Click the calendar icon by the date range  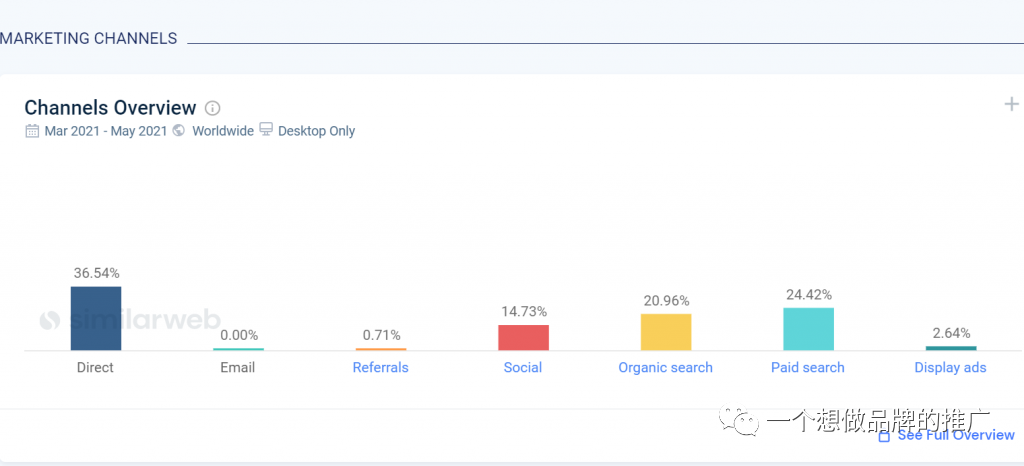[x=32, y=131]
